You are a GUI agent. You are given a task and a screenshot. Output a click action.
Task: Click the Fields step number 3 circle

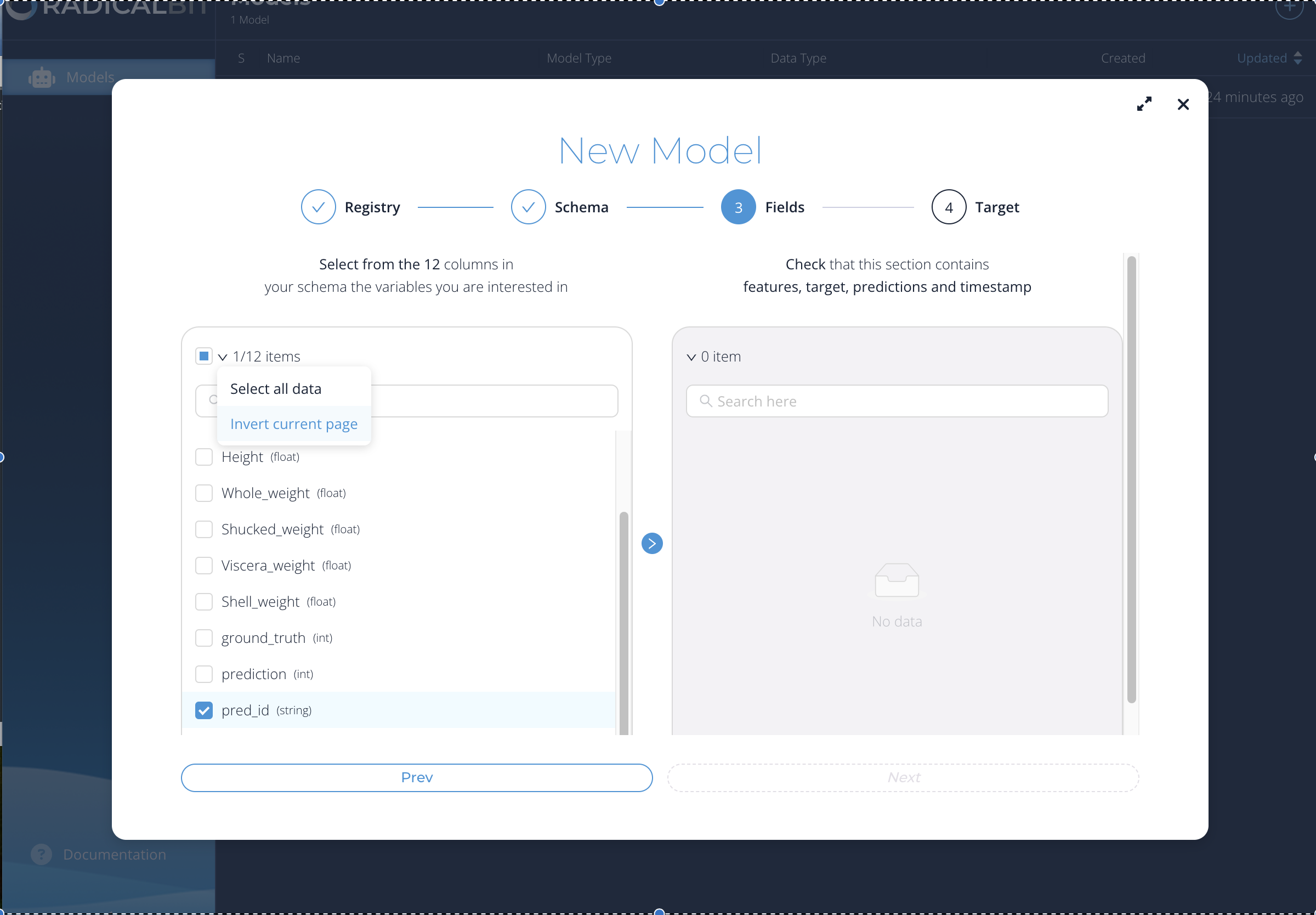(738, 207)
